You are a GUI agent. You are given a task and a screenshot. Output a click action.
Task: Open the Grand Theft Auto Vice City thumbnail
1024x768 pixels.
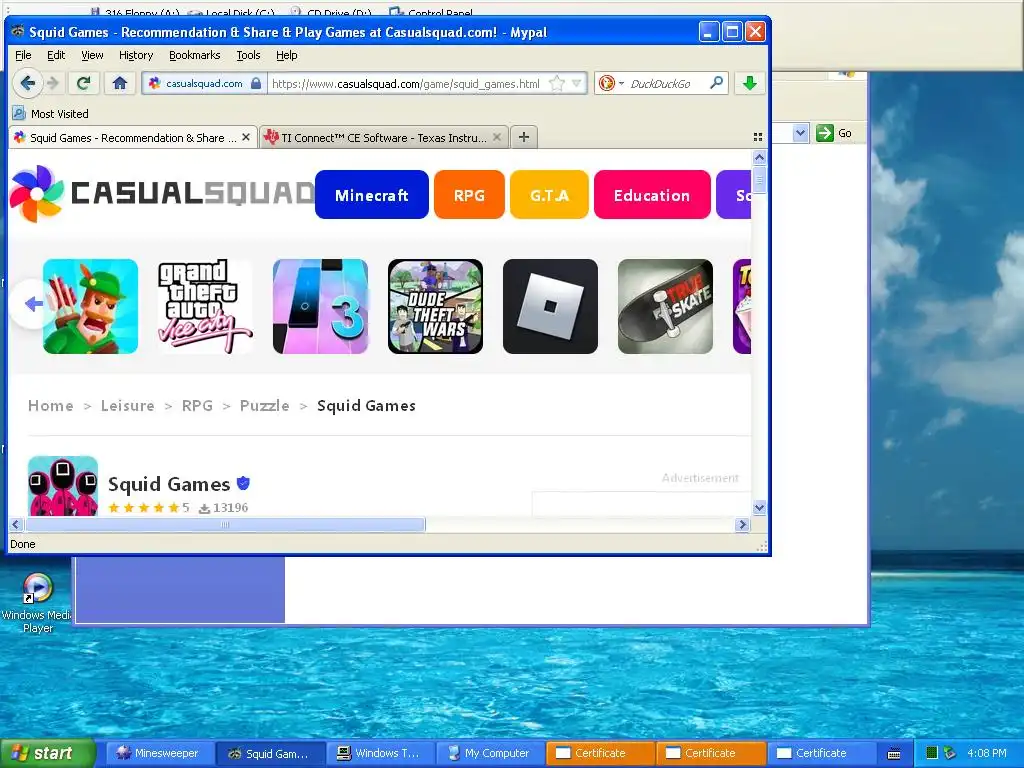coord(205,306)
